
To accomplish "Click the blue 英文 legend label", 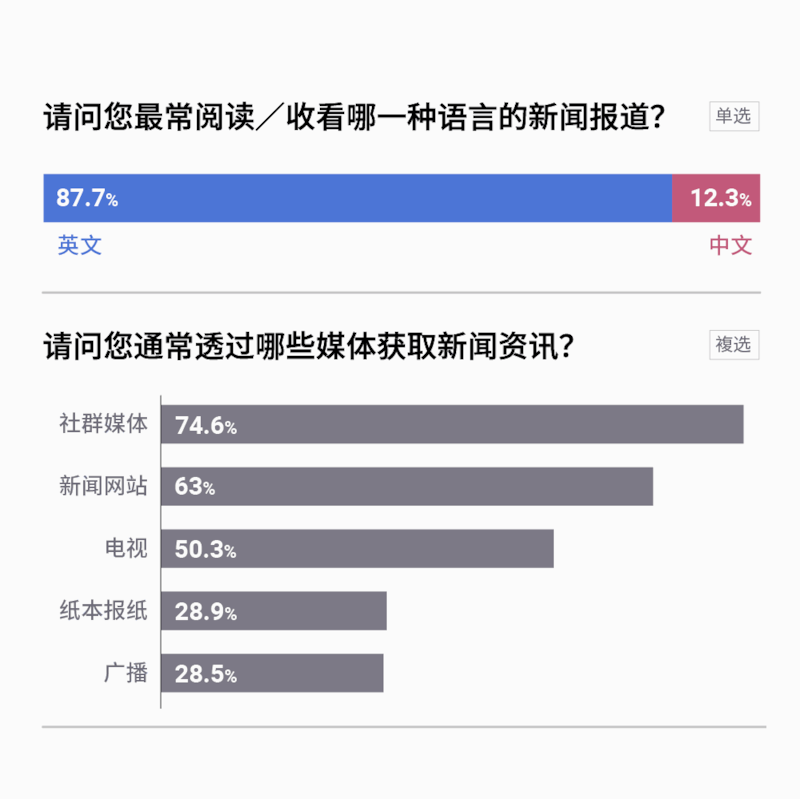I will [x=79, y=245].
